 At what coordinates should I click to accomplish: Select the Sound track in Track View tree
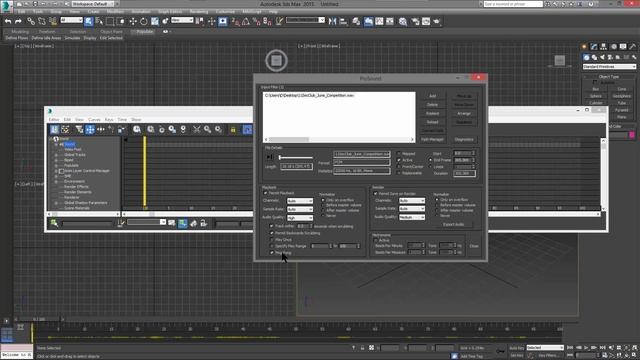pyautogui.click(x=69, y=144)
